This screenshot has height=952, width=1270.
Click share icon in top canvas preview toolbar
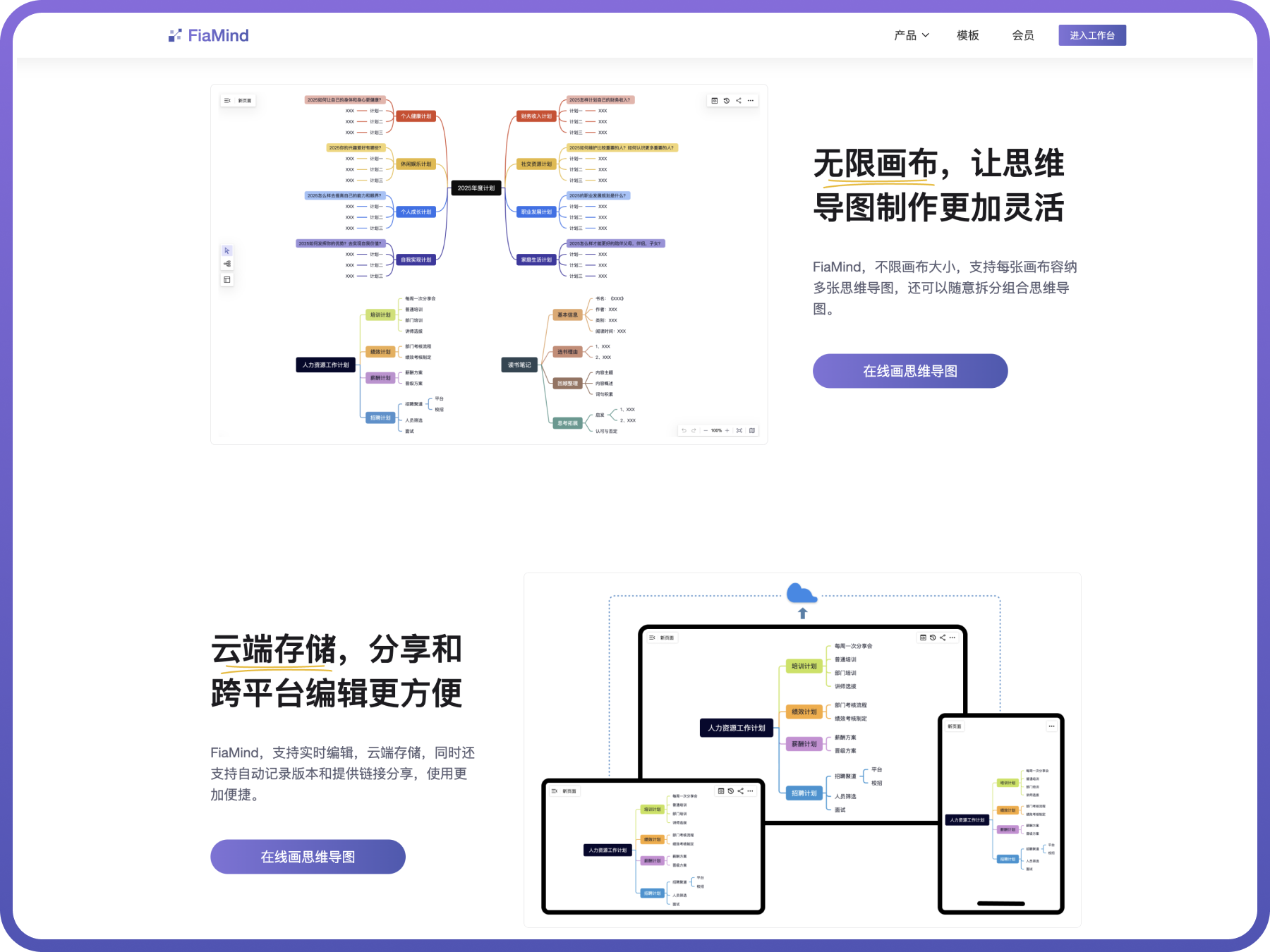pyautogui.click(x=739, y=101)
